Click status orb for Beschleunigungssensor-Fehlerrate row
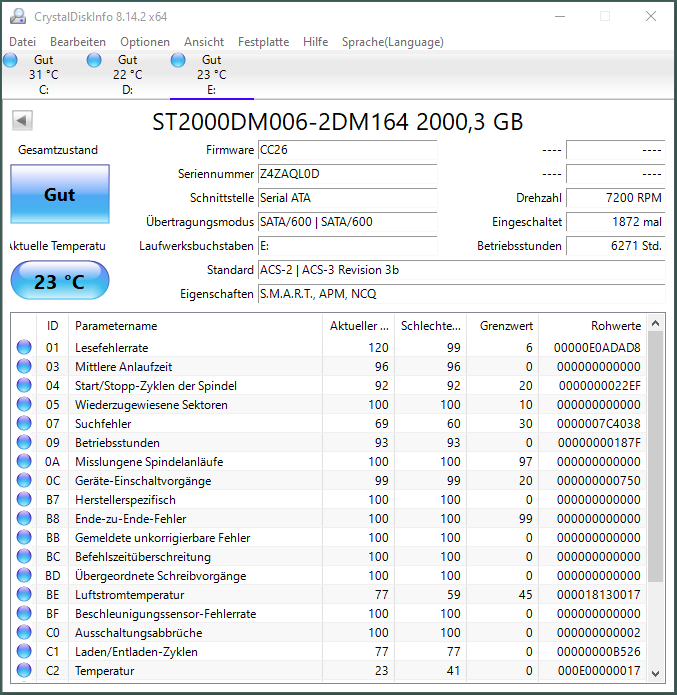Screen dimensions: 677x695 24,613
